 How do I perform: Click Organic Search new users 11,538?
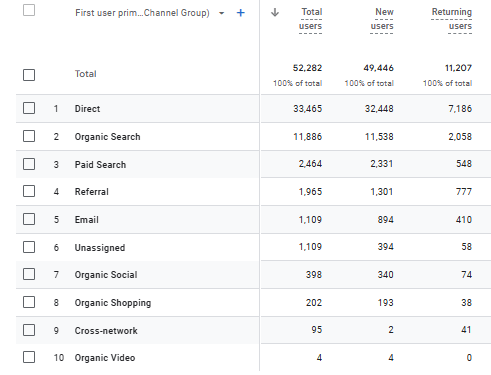[379, 137]
